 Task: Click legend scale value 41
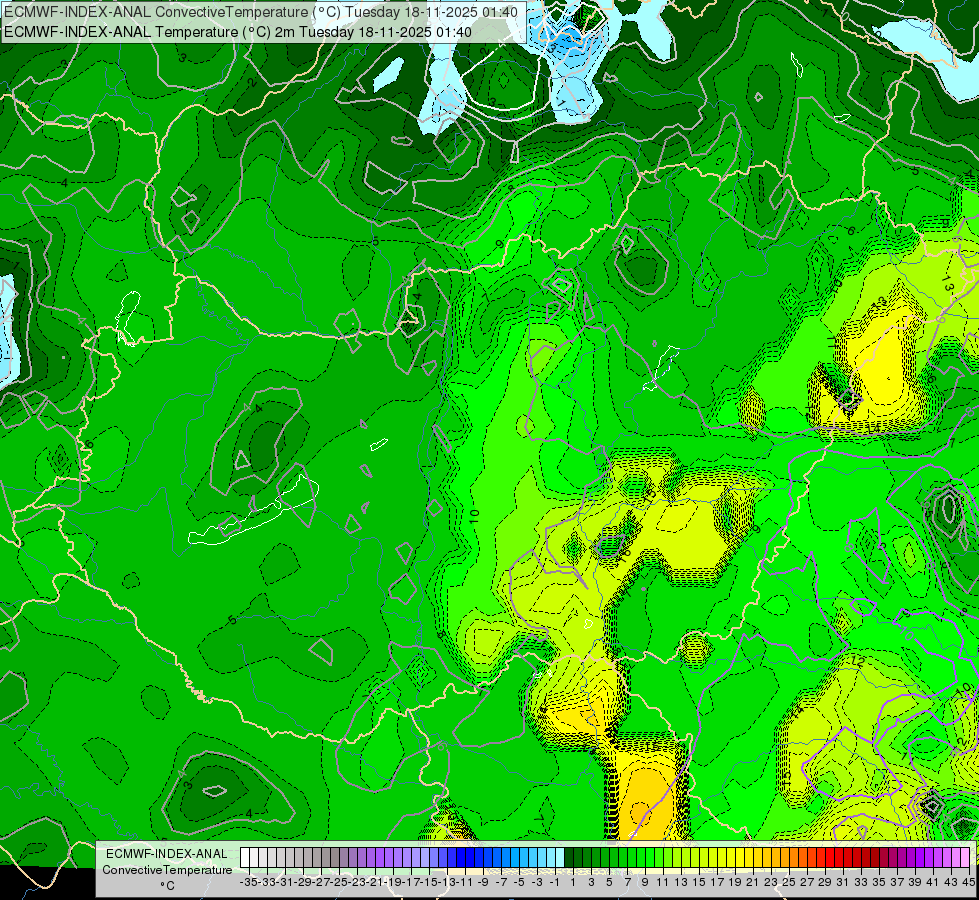(x=933, y=882)
